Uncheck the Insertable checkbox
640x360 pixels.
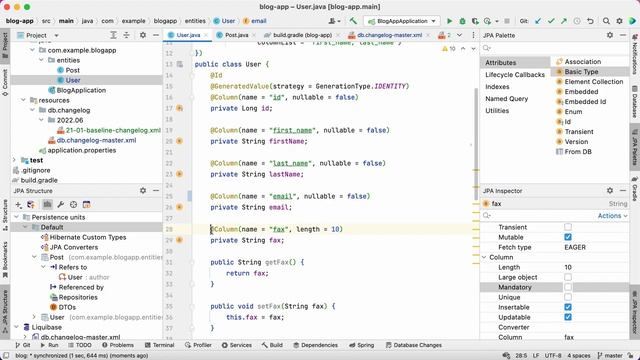(x=568, y=307)
